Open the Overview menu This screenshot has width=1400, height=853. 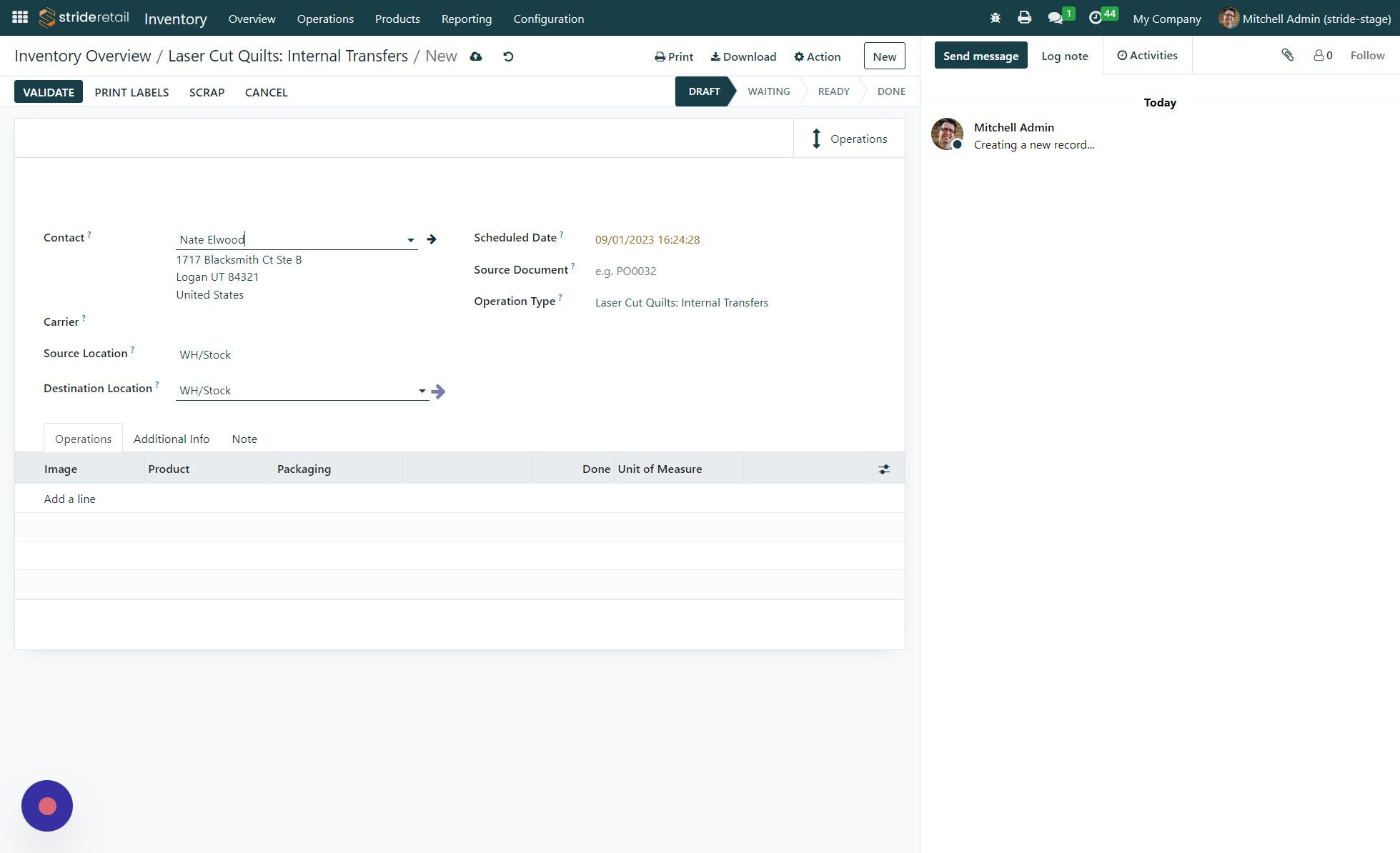tap(252, 19)
